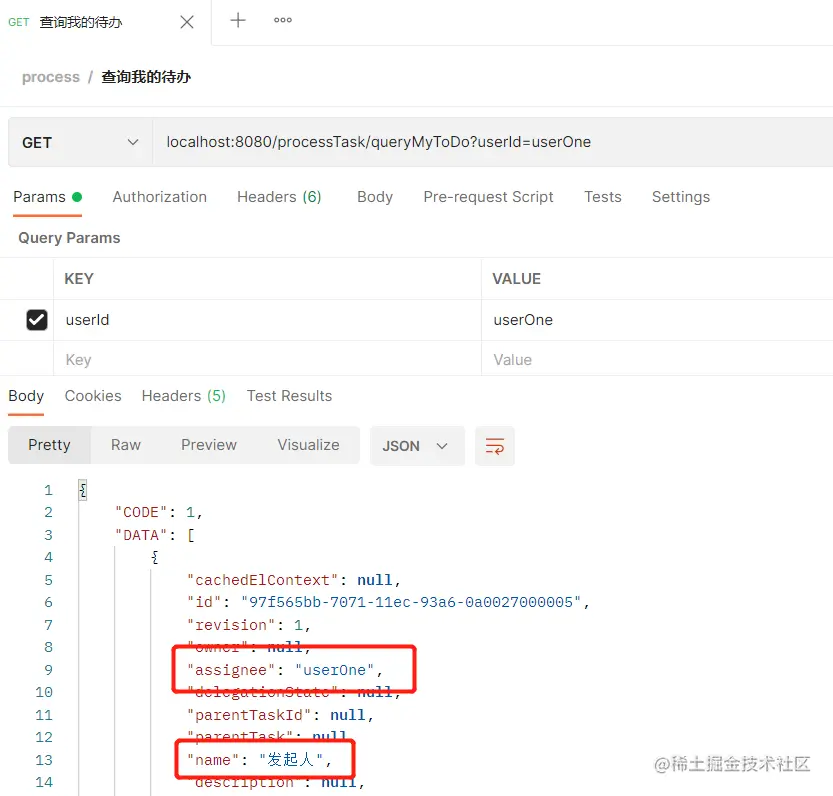Click the Query Params heading
This screenshot has width=833, height=796.
pos(69,238)
